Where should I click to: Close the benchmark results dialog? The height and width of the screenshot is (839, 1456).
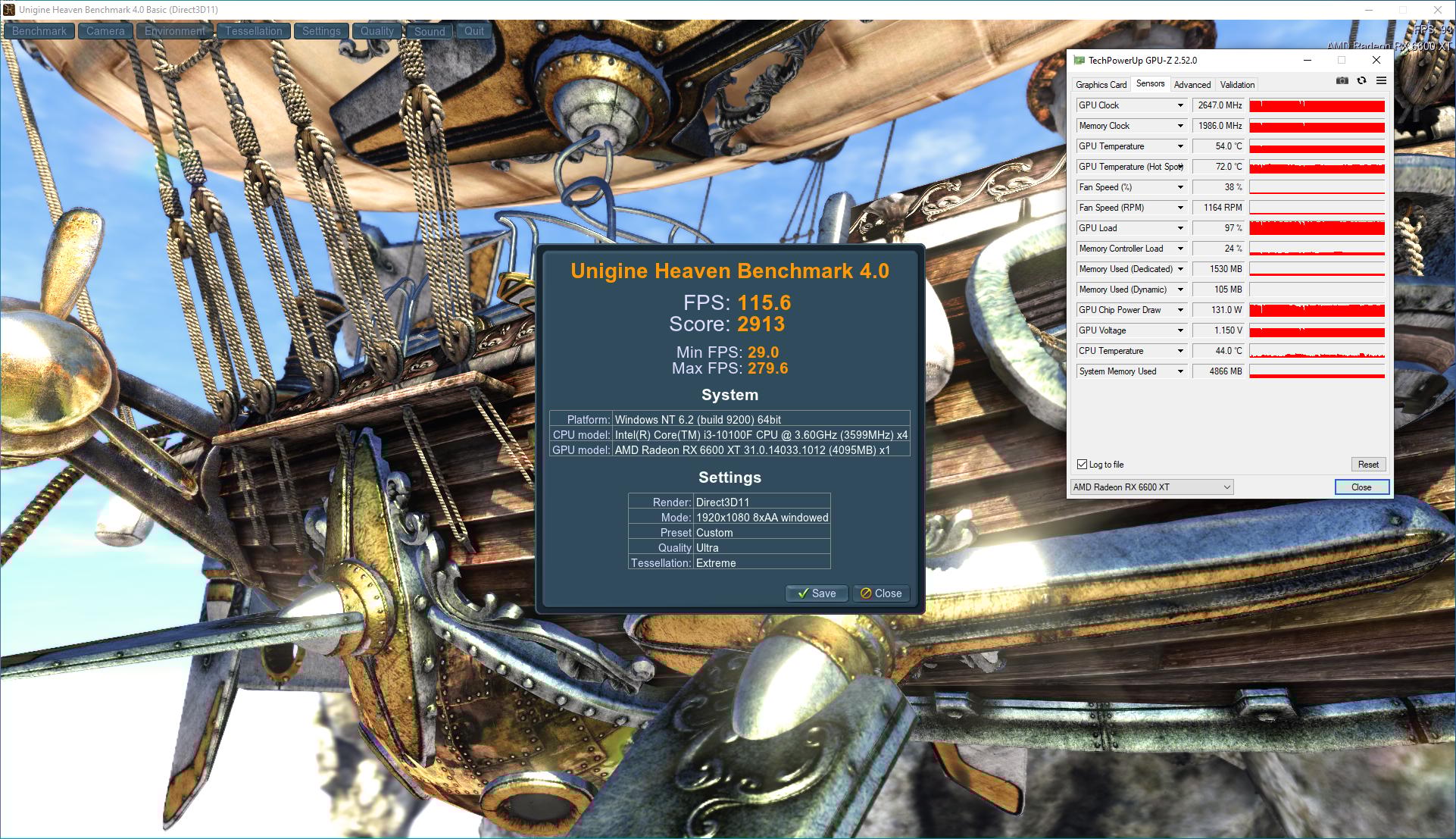tap(880, 593)
